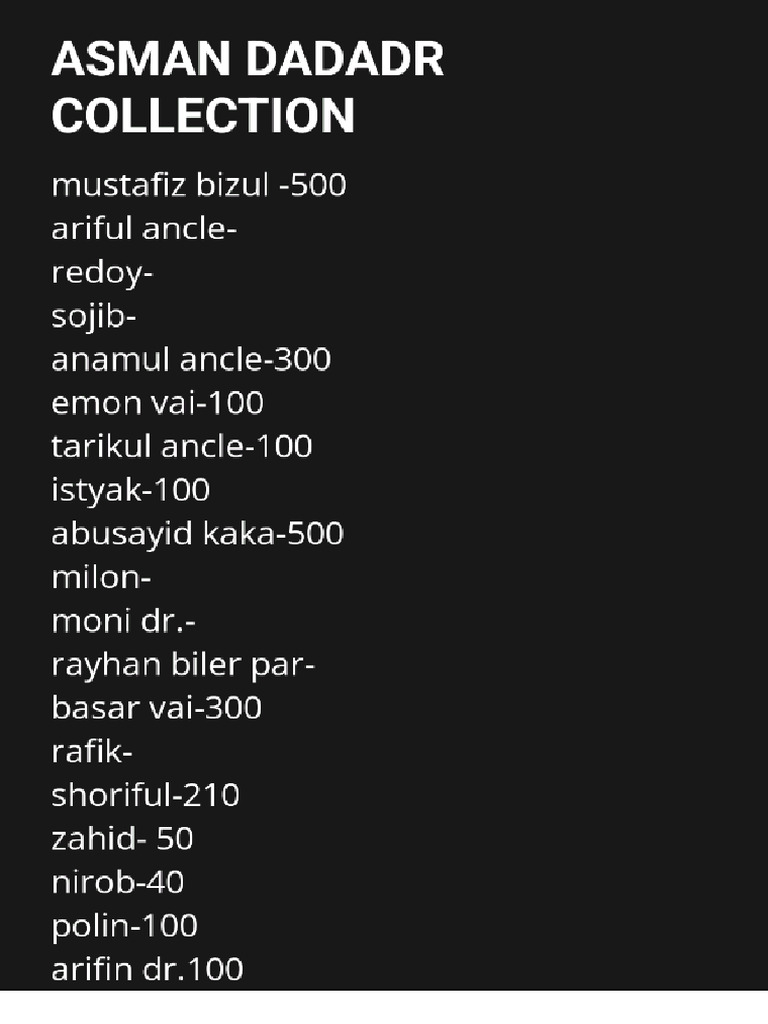Click the abusayid kaka-500 line
The image size is (768, 1024).
[x=197, y=534]
